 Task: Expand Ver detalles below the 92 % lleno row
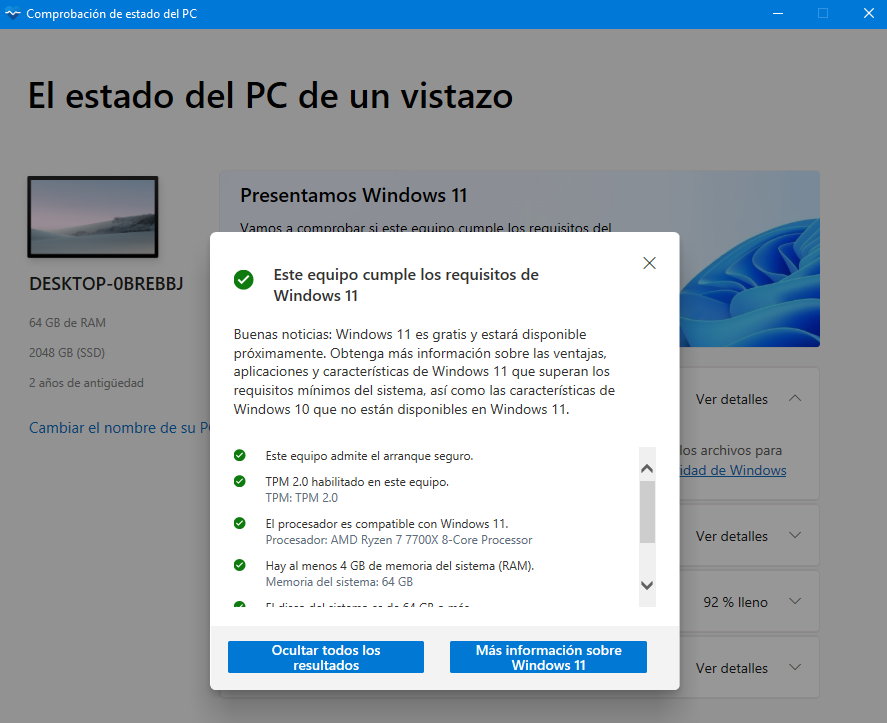795,668
